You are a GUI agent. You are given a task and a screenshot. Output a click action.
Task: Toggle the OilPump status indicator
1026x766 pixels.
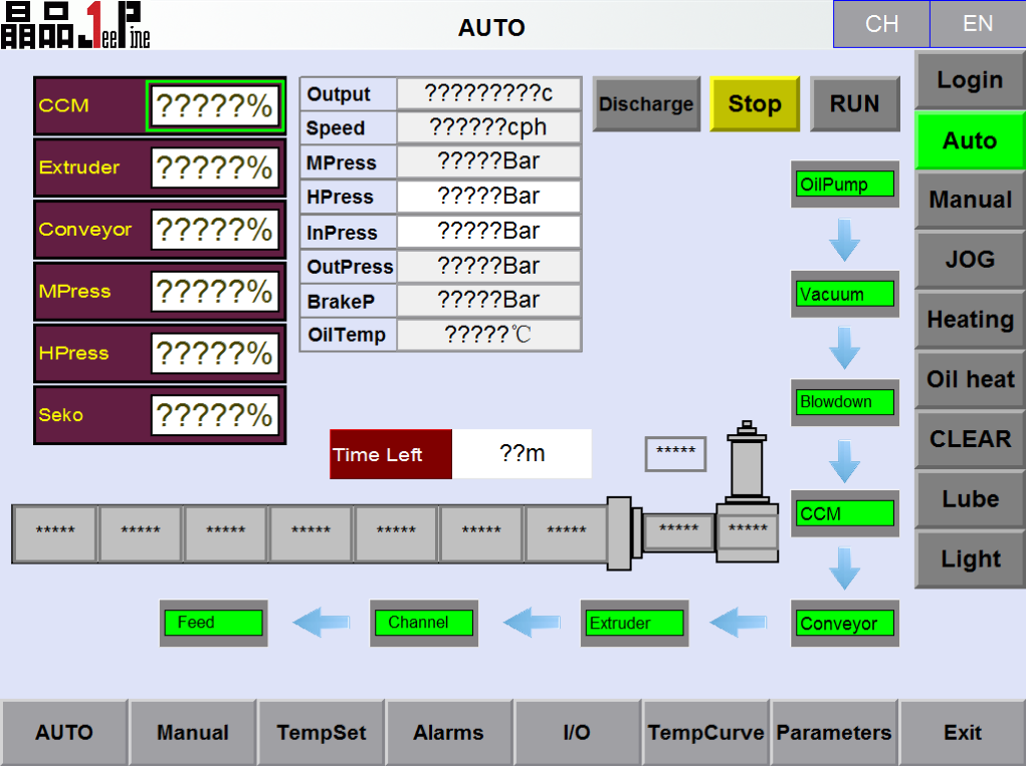(x=844, y=184)
